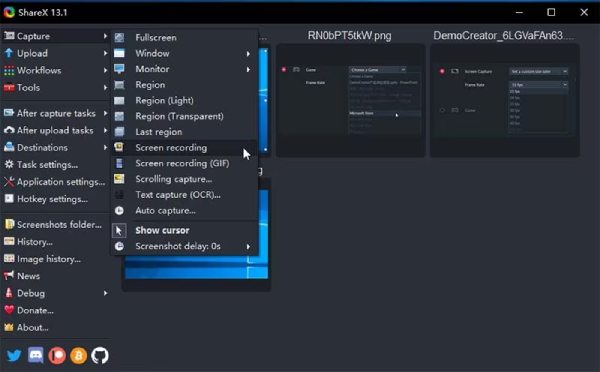Image resolution: width=600 pixels, height=372 pixels.
Task: Open After upload tasks menu
Action: tap(56, 130)
